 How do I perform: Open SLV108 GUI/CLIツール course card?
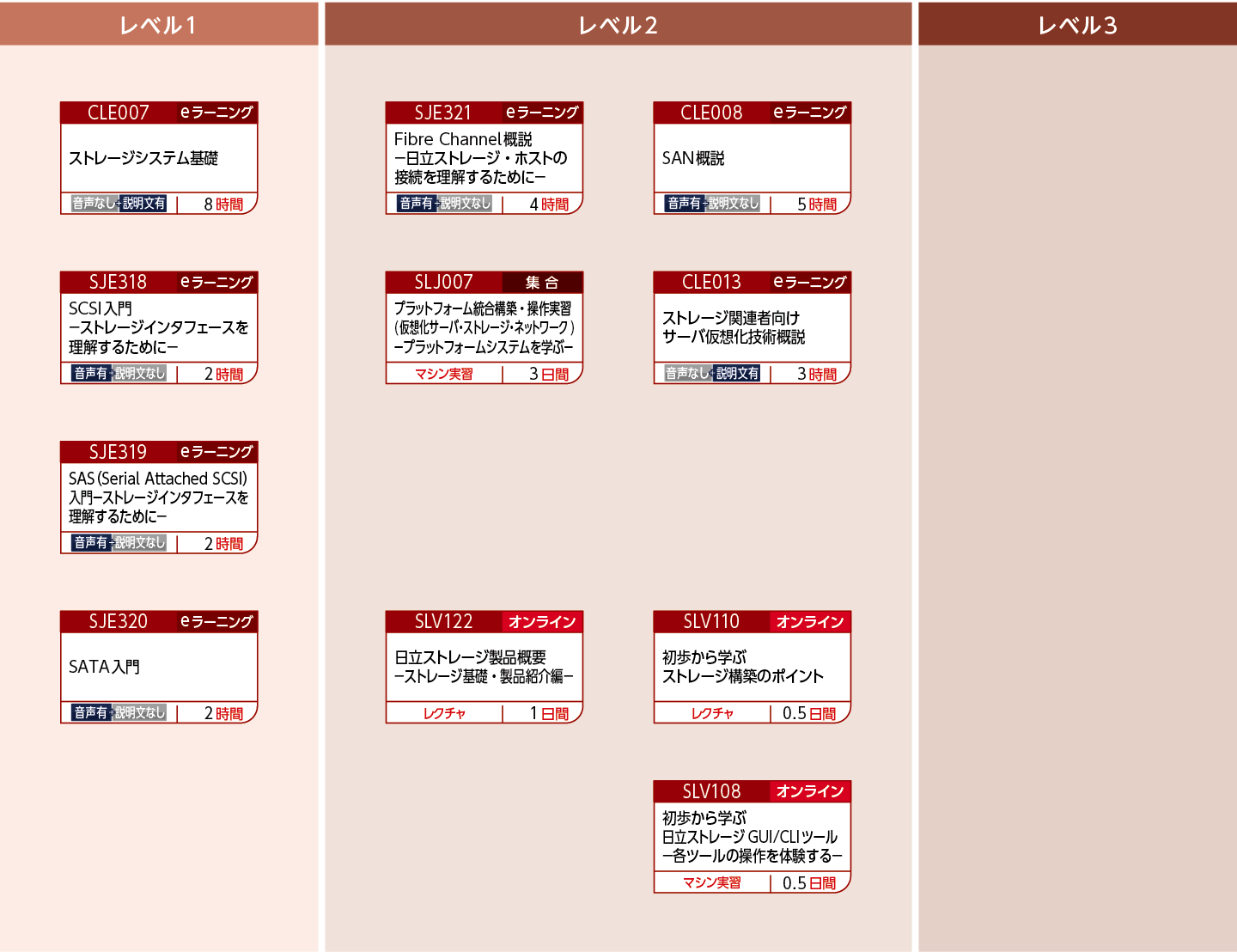coord(752,837)
